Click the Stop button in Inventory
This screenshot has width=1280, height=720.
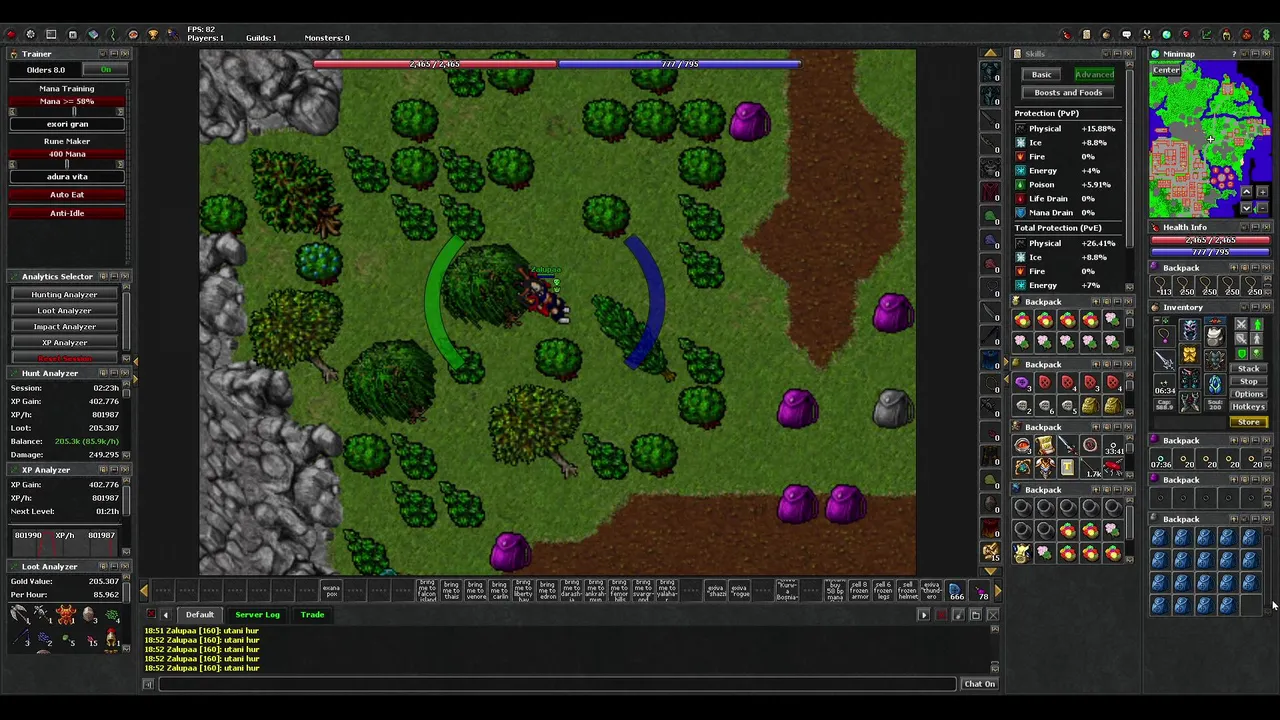[x=1248, y=382]
